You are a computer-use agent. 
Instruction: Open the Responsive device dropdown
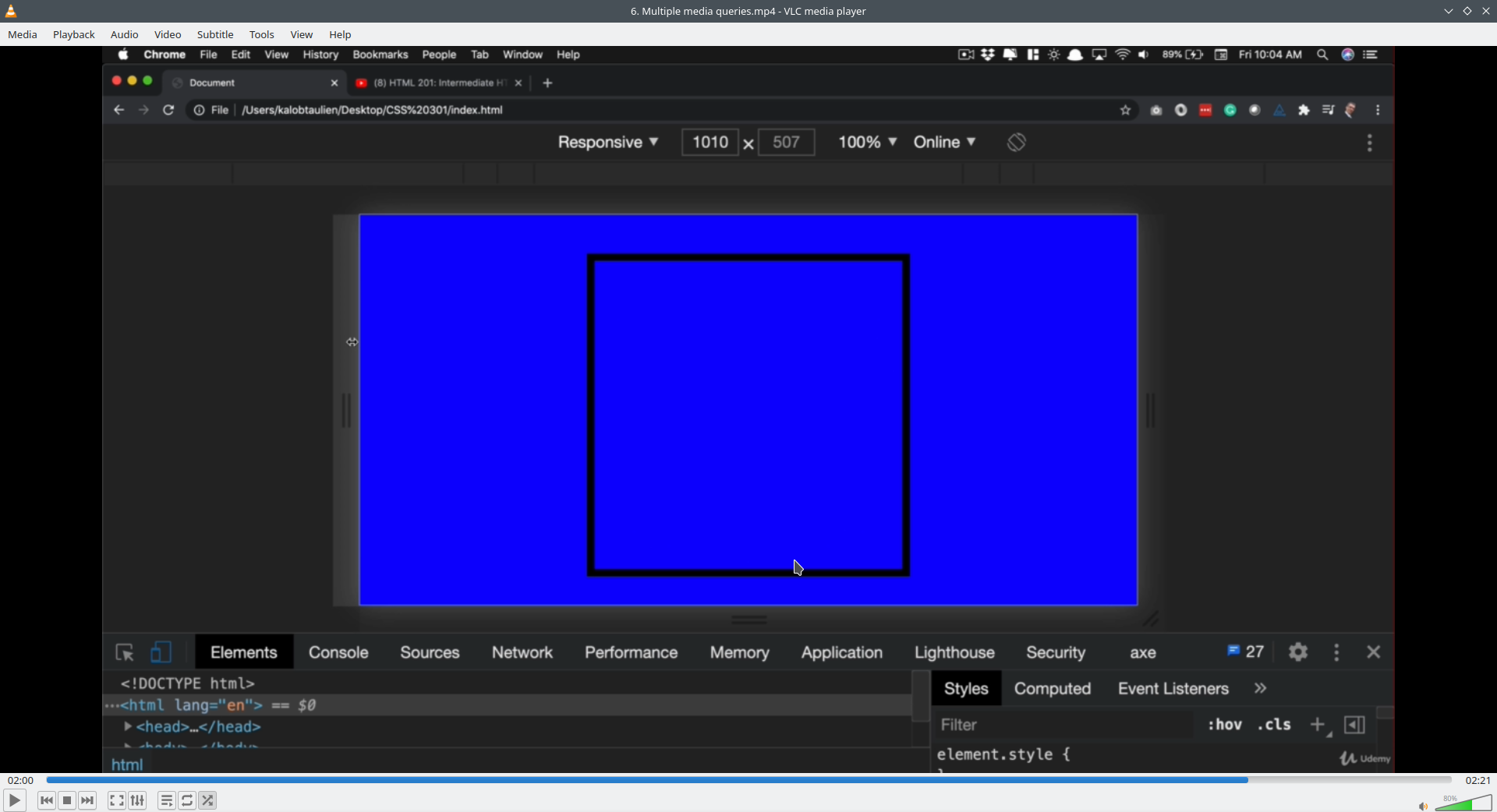608,143
